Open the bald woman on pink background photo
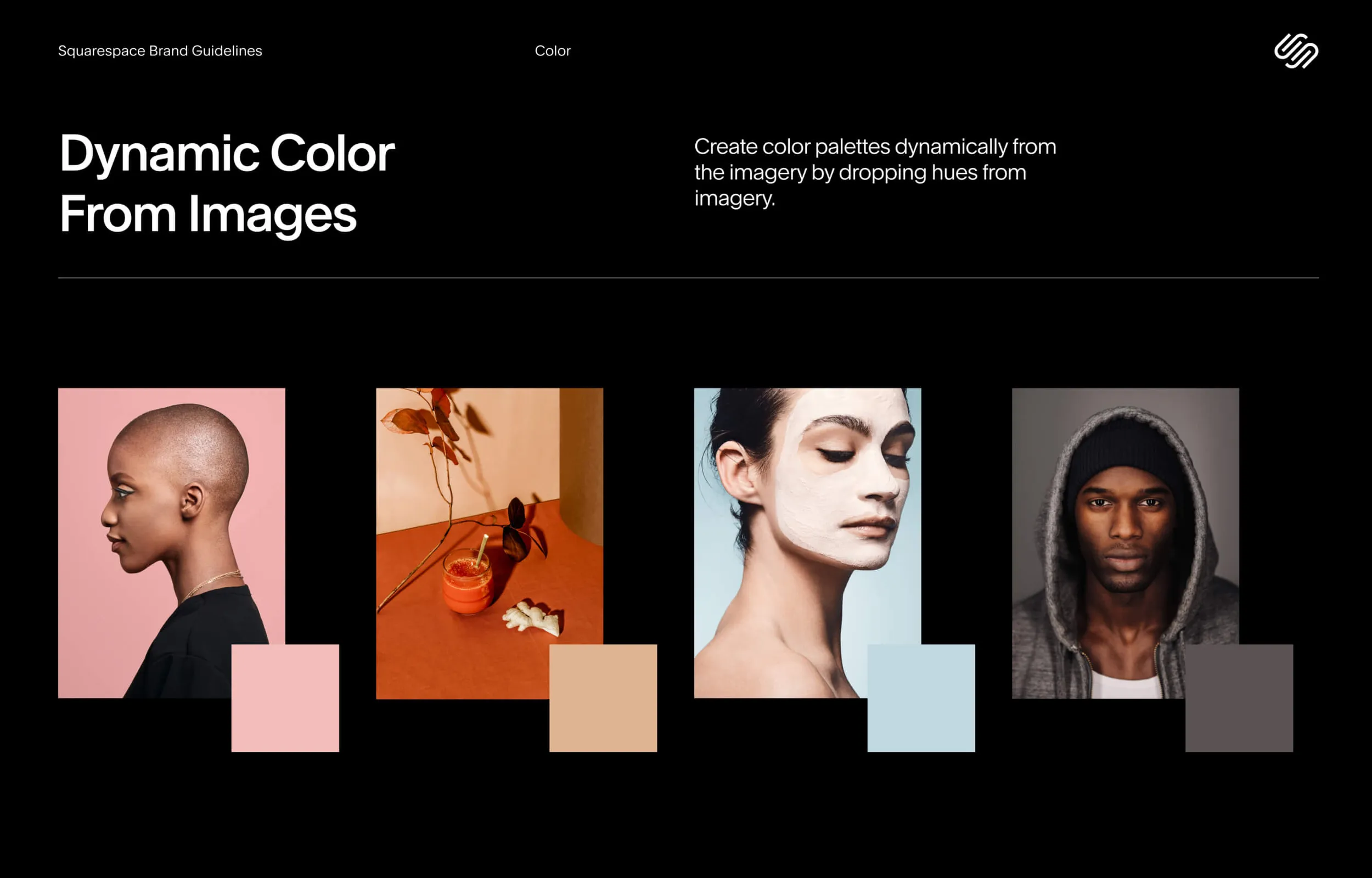1372x878 pixels. coord(172,543)
